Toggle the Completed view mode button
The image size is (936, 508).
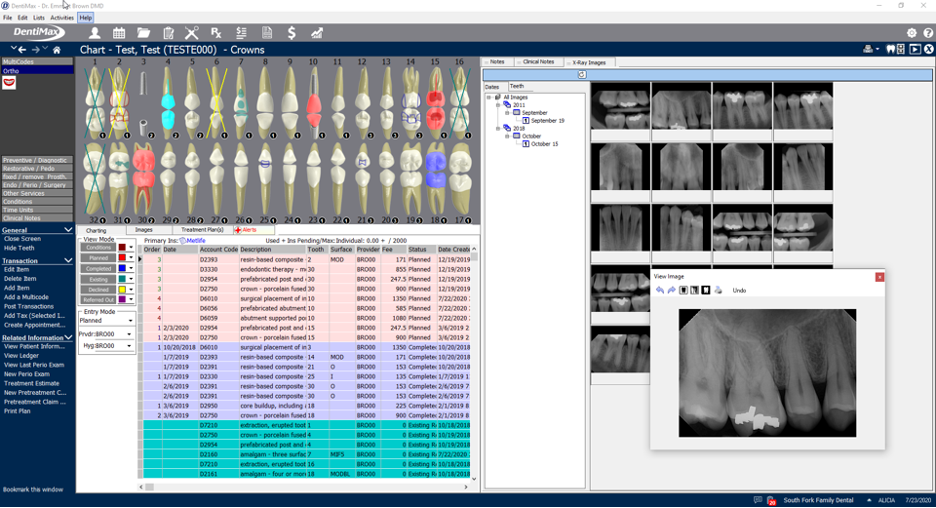tap(98, 268)
